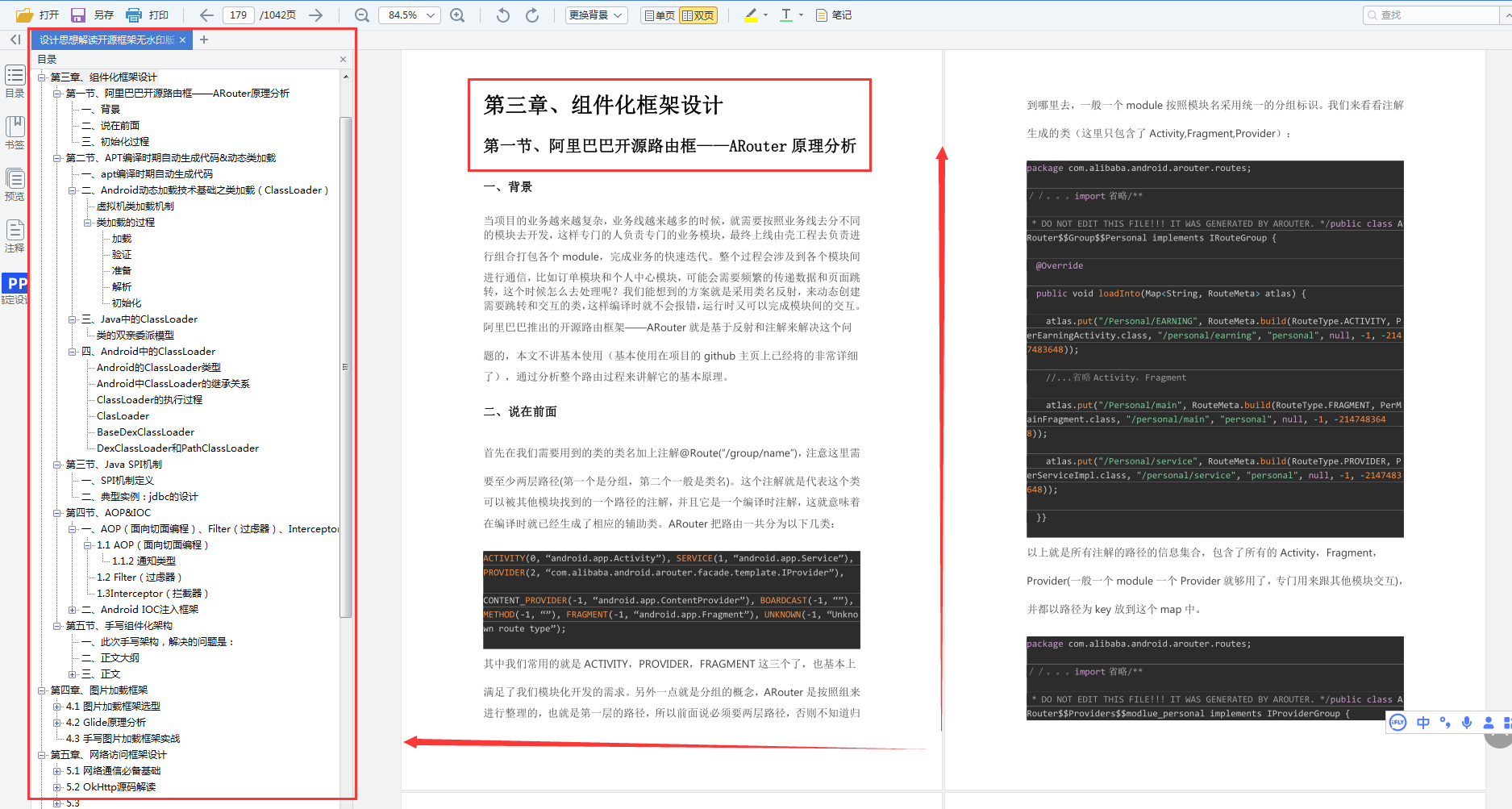
Task: Toggle punctuation mode on iFLY bar
Action: (1445, 723)
